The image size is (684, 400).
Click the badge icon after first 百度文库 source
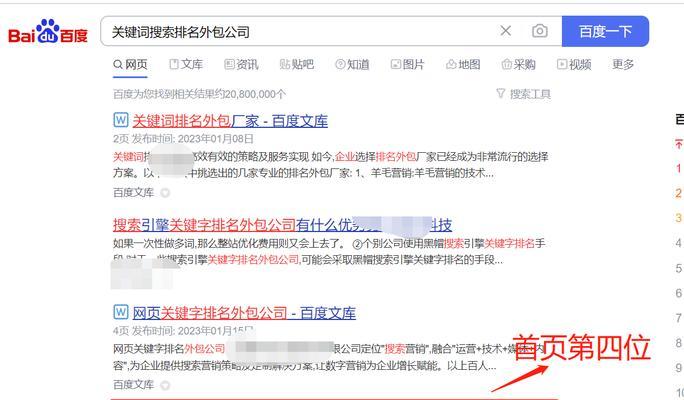165,193
